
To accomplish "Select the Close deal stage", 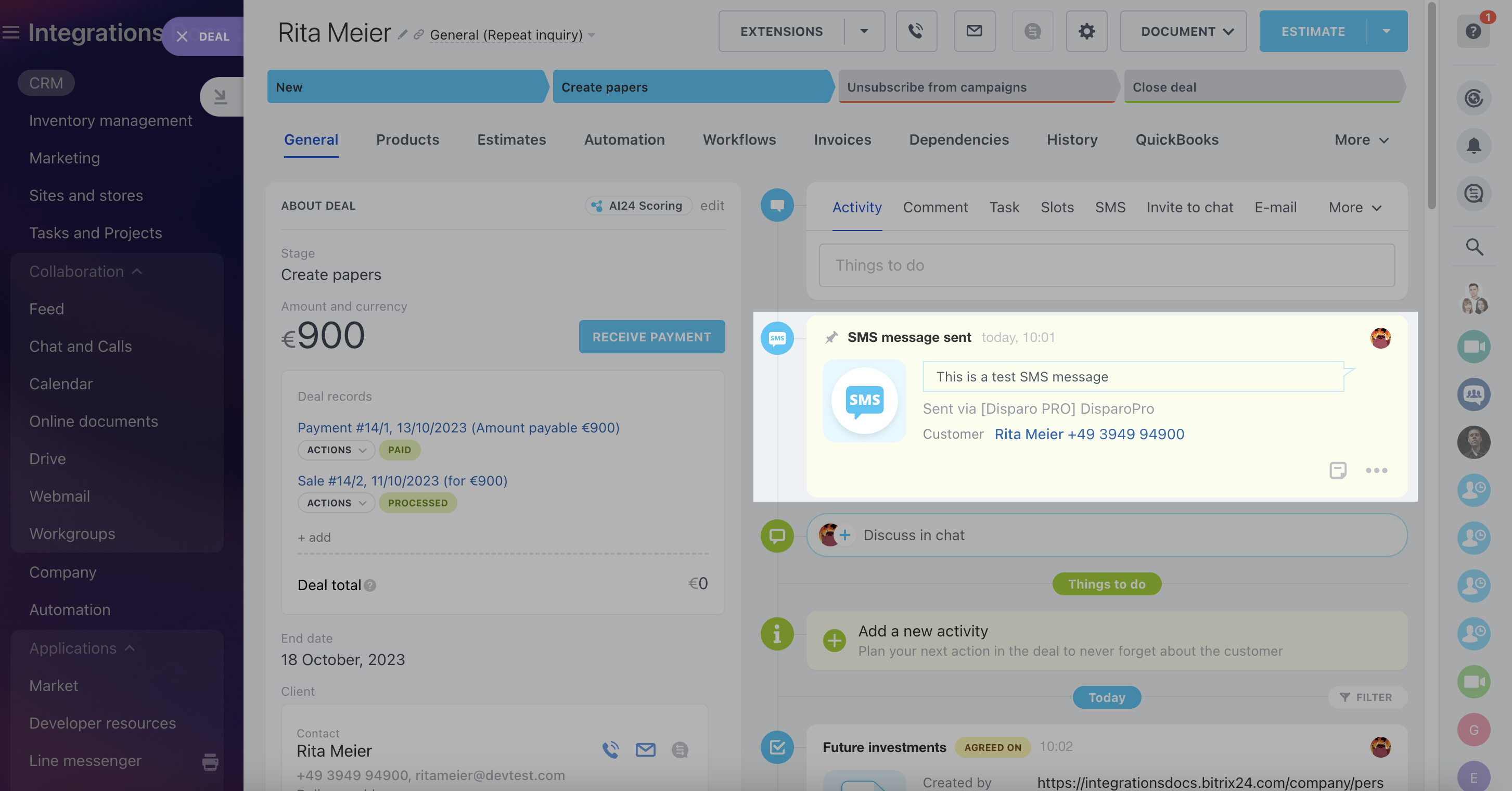I will point(1262,87).
